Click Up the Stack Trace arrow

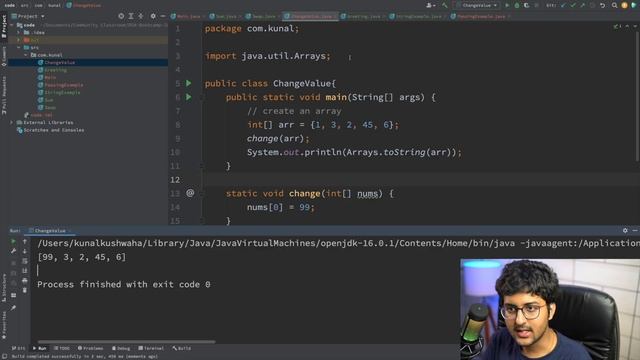[x=24, y=241]
